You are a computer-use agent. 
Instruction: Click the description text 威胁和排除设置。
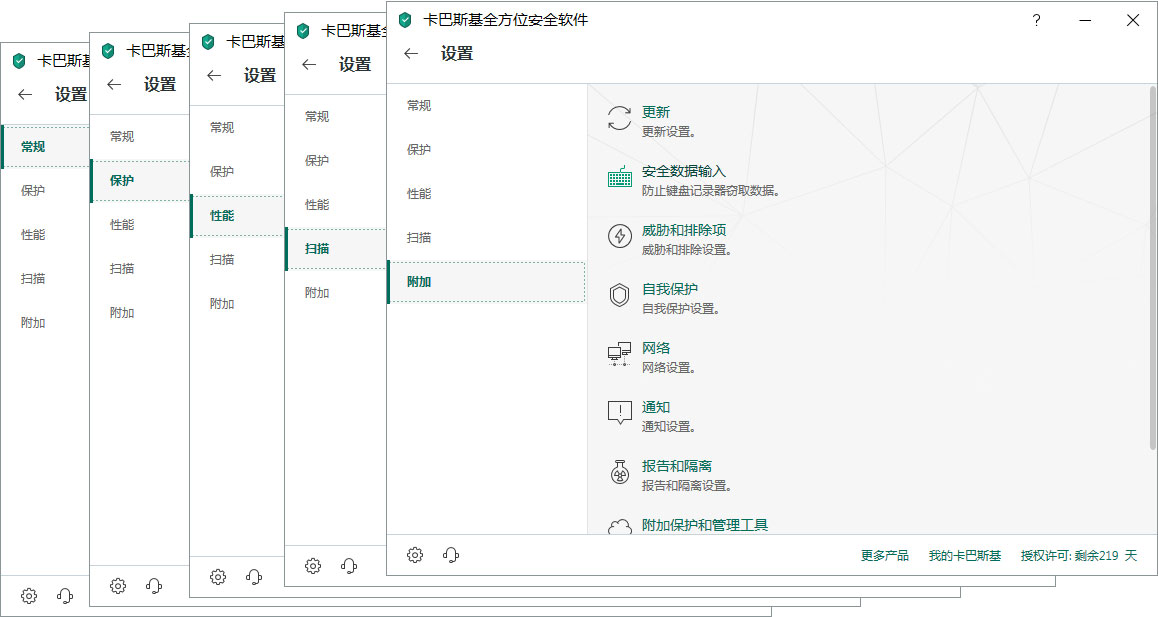click(687, 250)
